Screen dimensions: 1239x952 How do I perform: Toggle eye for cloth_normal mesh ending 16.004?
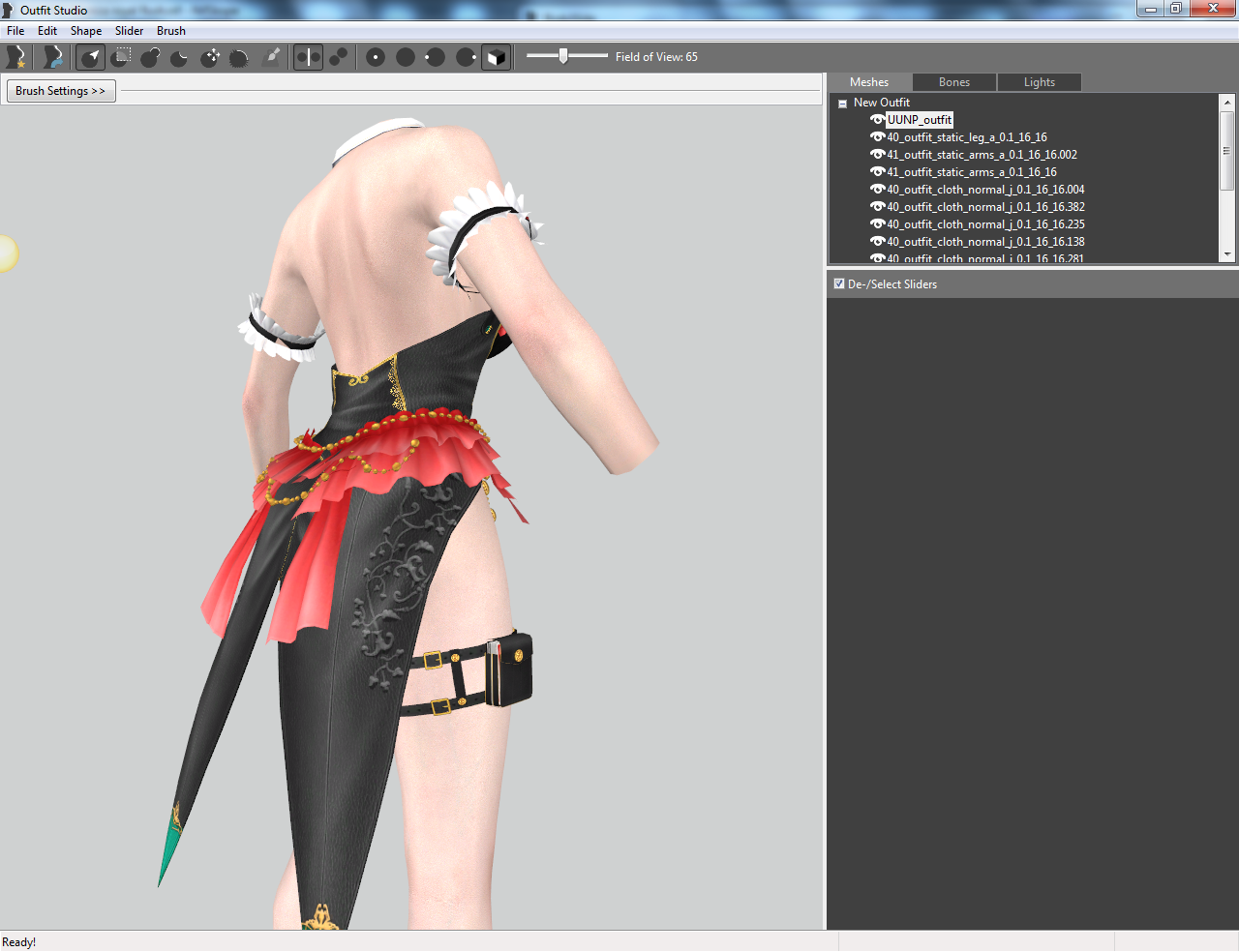coord(877,190)
